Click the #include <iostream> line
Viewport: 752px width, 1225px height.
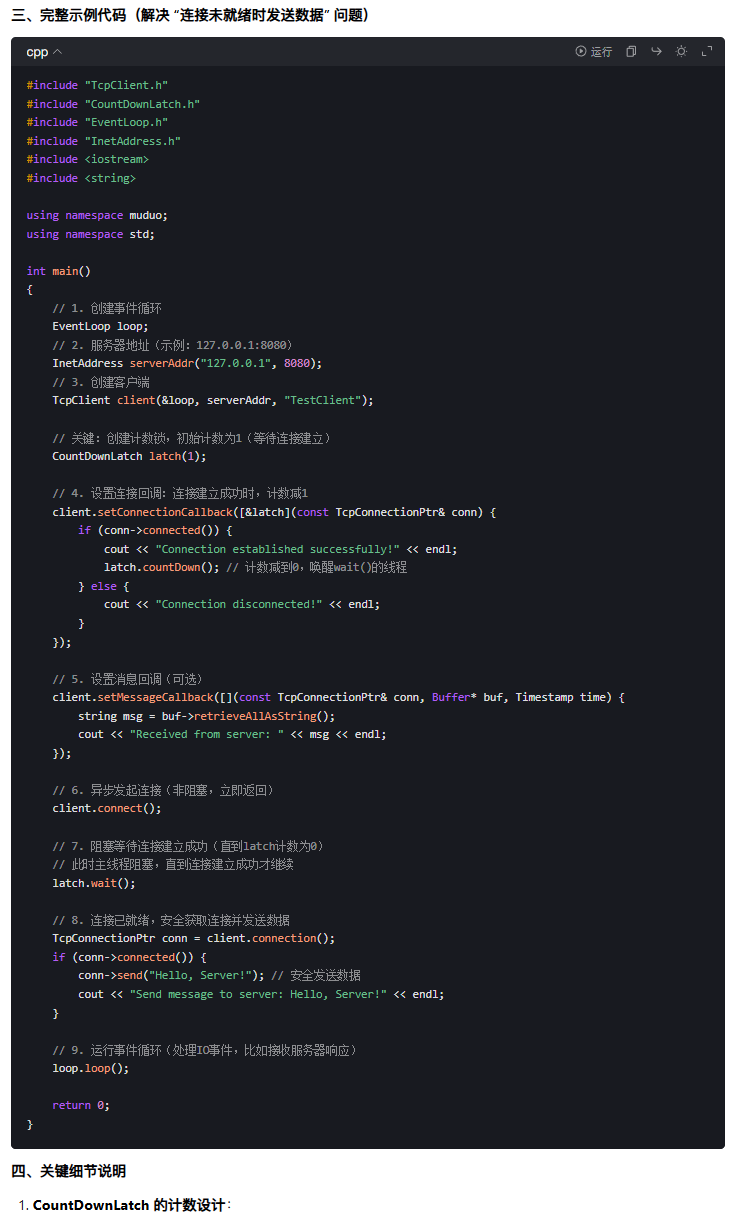(87, 159)
